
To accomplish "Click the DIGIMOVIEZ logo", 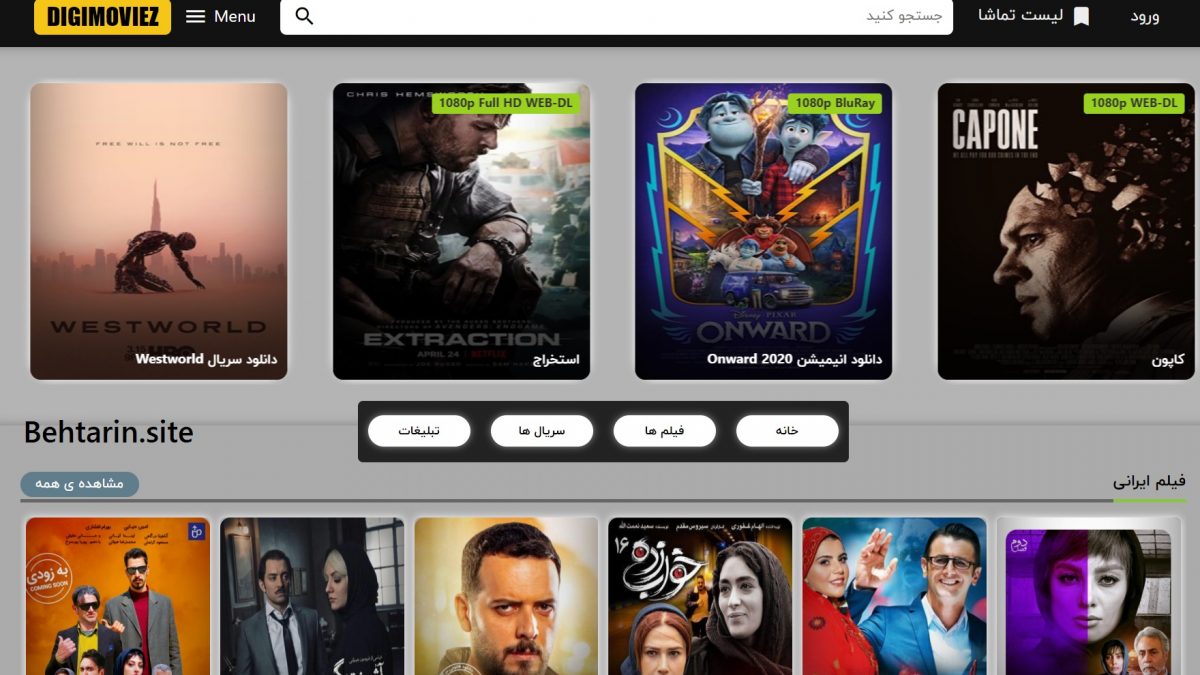I will 102,16.
